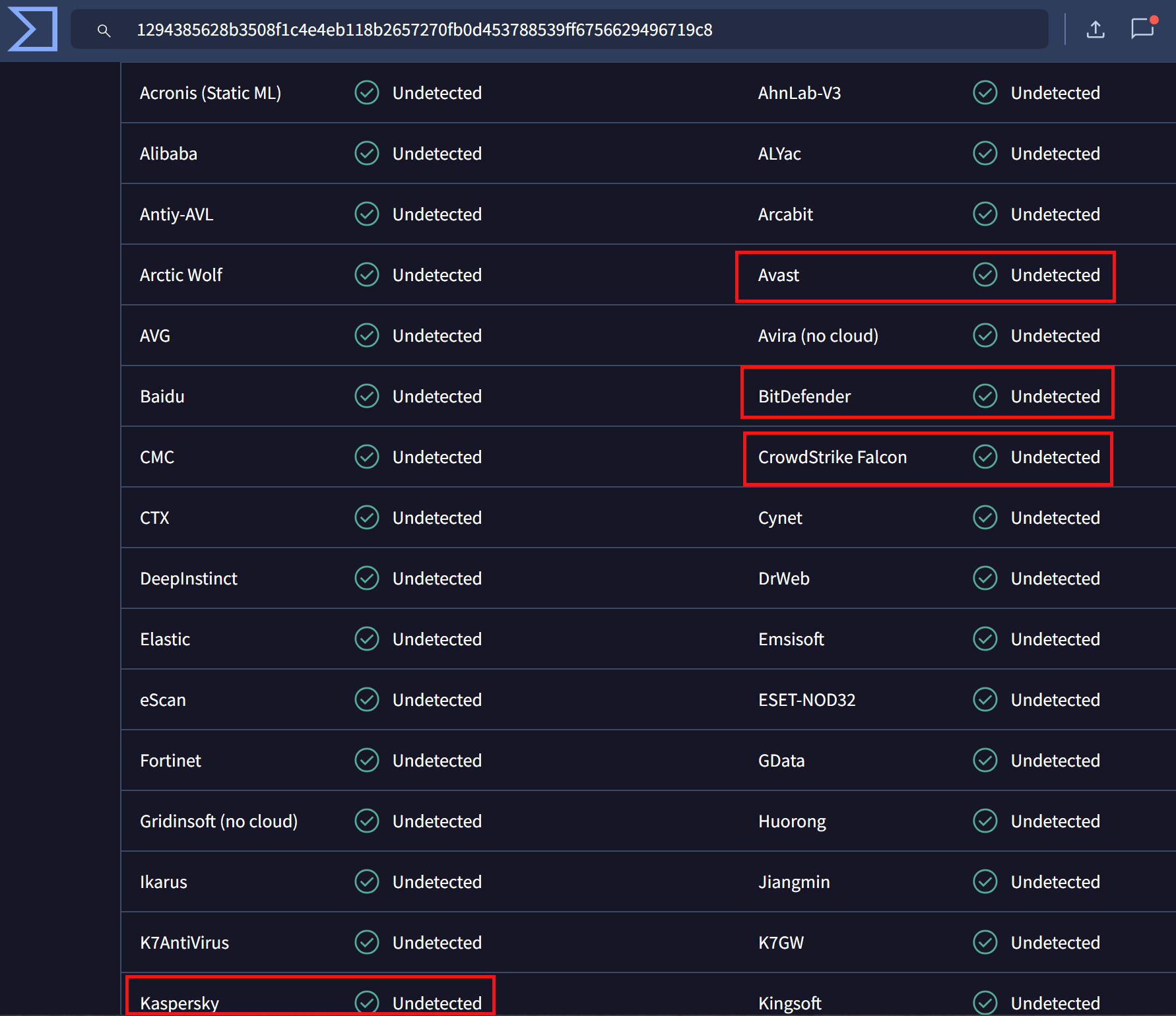Screen dimensions: 1176x1016
Task: Focus the hash search input field
Action: [560, 30]
